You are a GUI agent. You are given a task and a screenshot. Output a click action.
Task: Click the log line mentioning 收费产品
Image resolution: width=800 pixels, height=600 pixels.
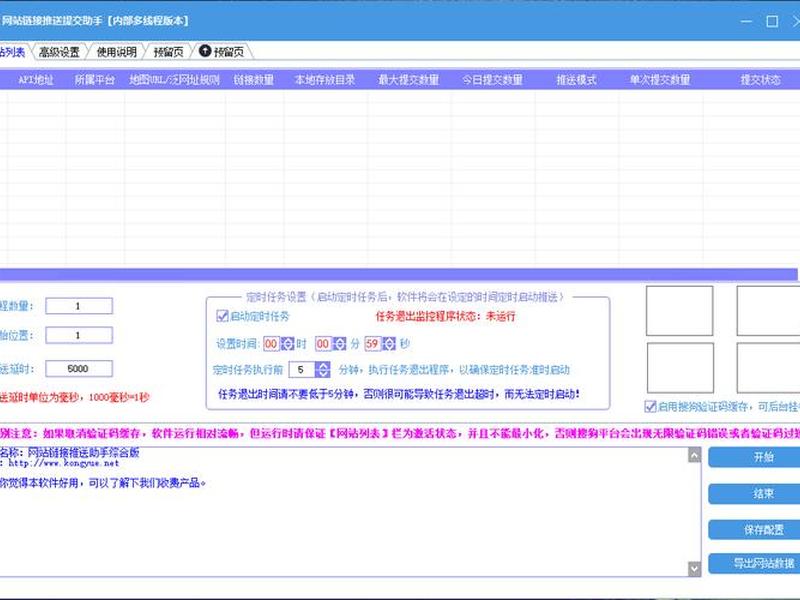click(102, 483)
